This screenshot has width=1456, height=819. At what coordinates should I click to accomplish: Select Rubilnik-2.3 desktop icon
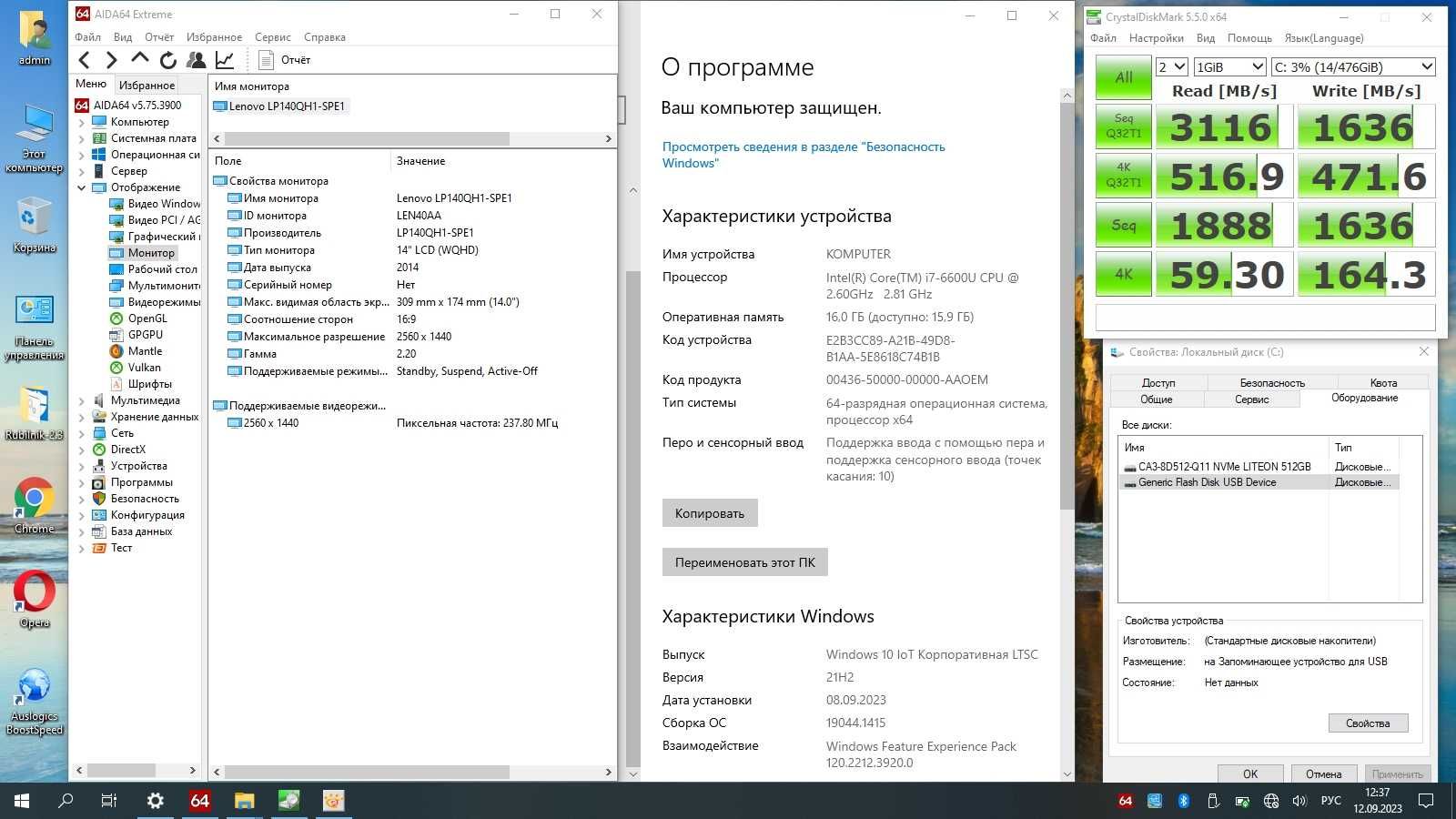(x=35, y=413)
